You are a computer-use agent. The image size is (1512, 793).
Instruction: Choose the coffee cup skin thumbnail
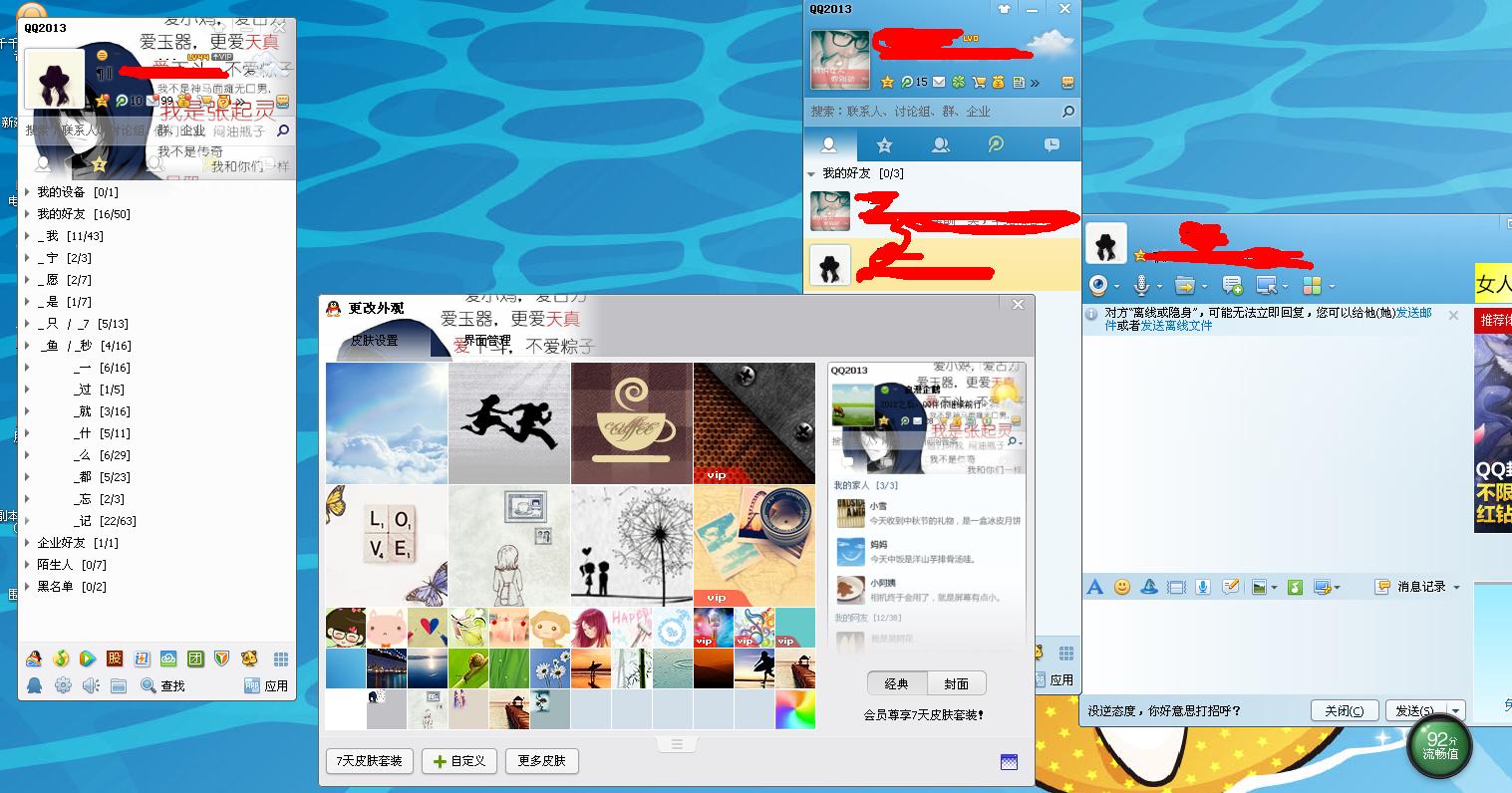point(632,423)
